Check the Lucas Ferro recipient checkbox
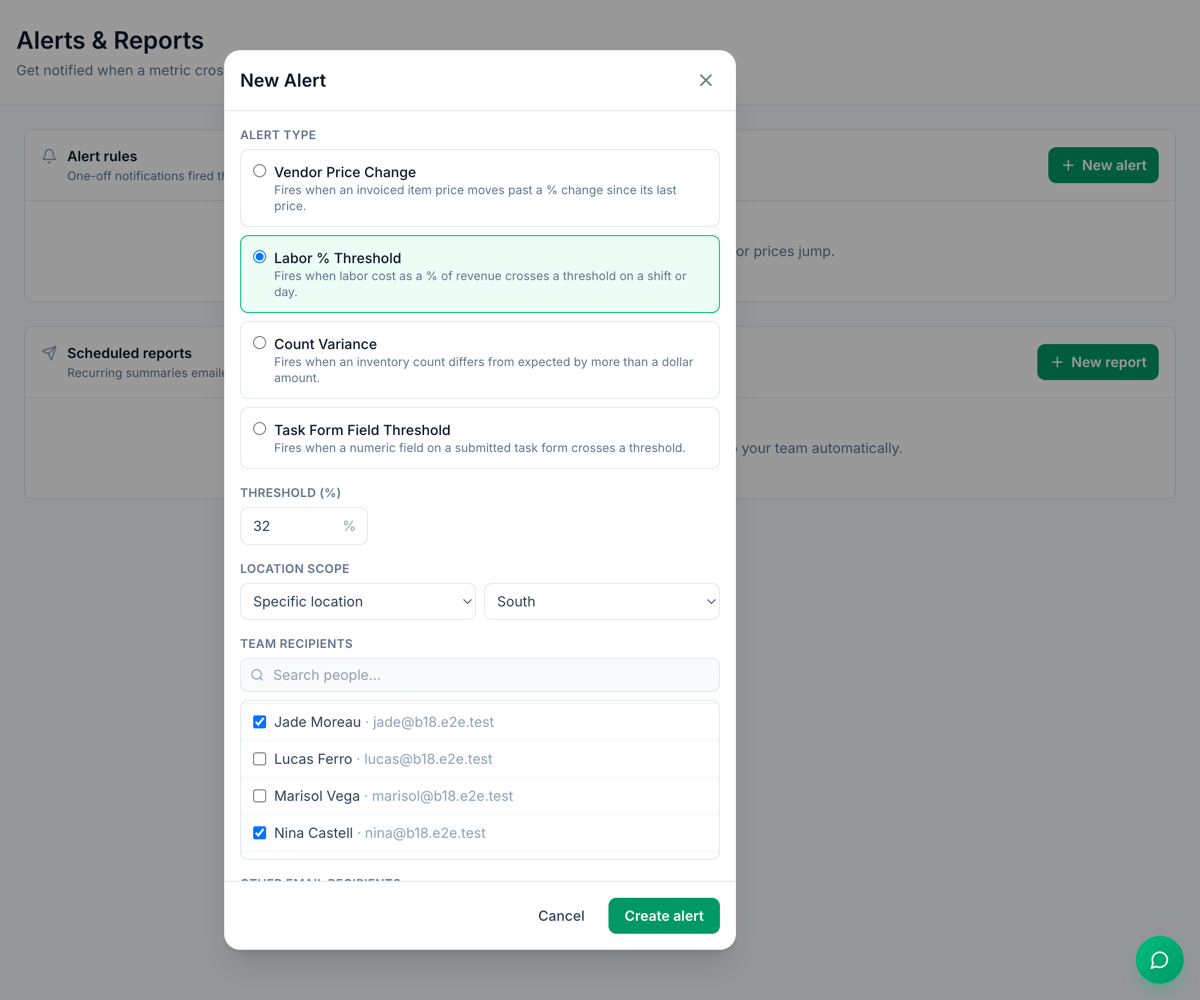Screen dimensions: 1200x1000 (260, 759)
